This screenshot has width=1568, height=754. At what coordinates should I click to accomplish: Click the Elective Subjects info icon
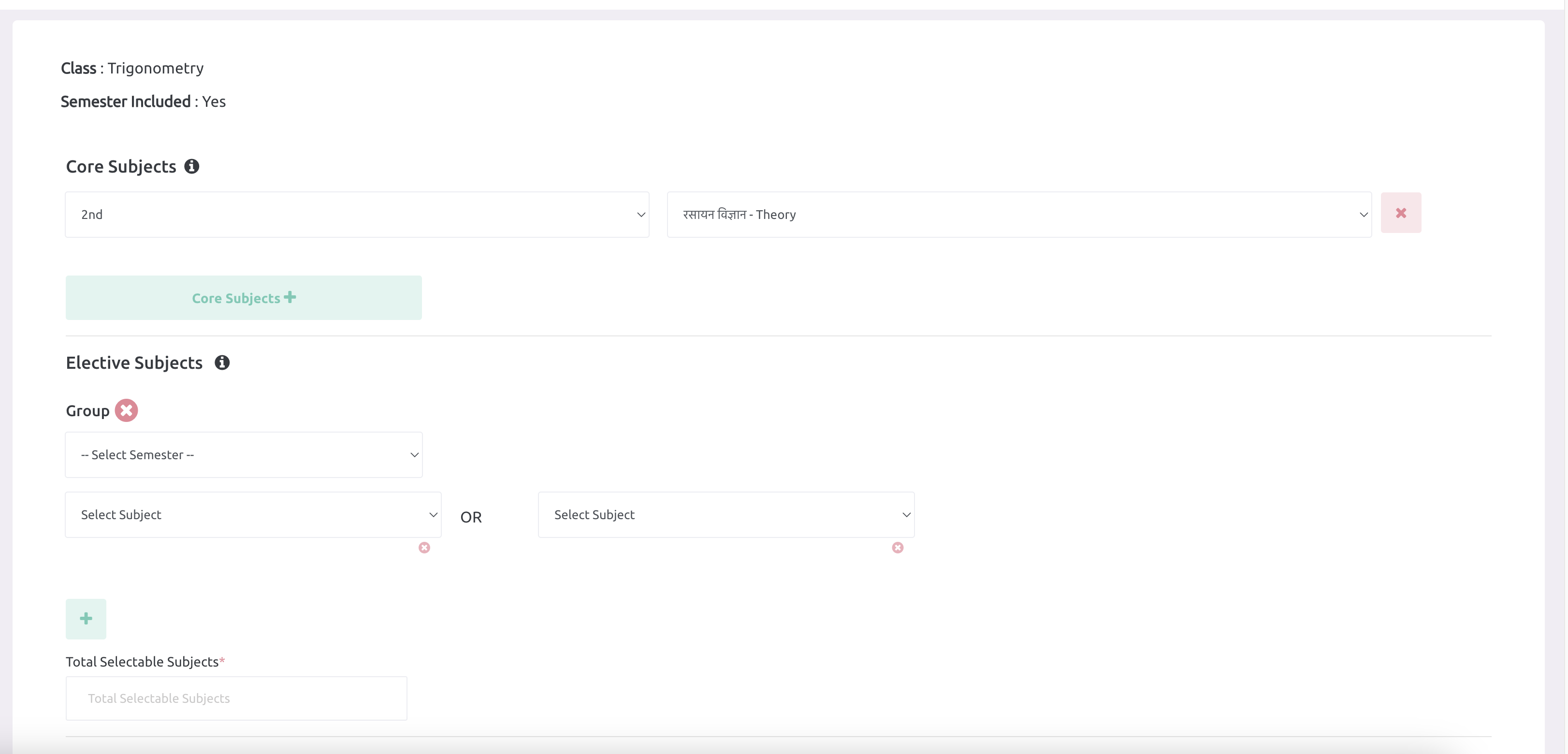point(221,362)
